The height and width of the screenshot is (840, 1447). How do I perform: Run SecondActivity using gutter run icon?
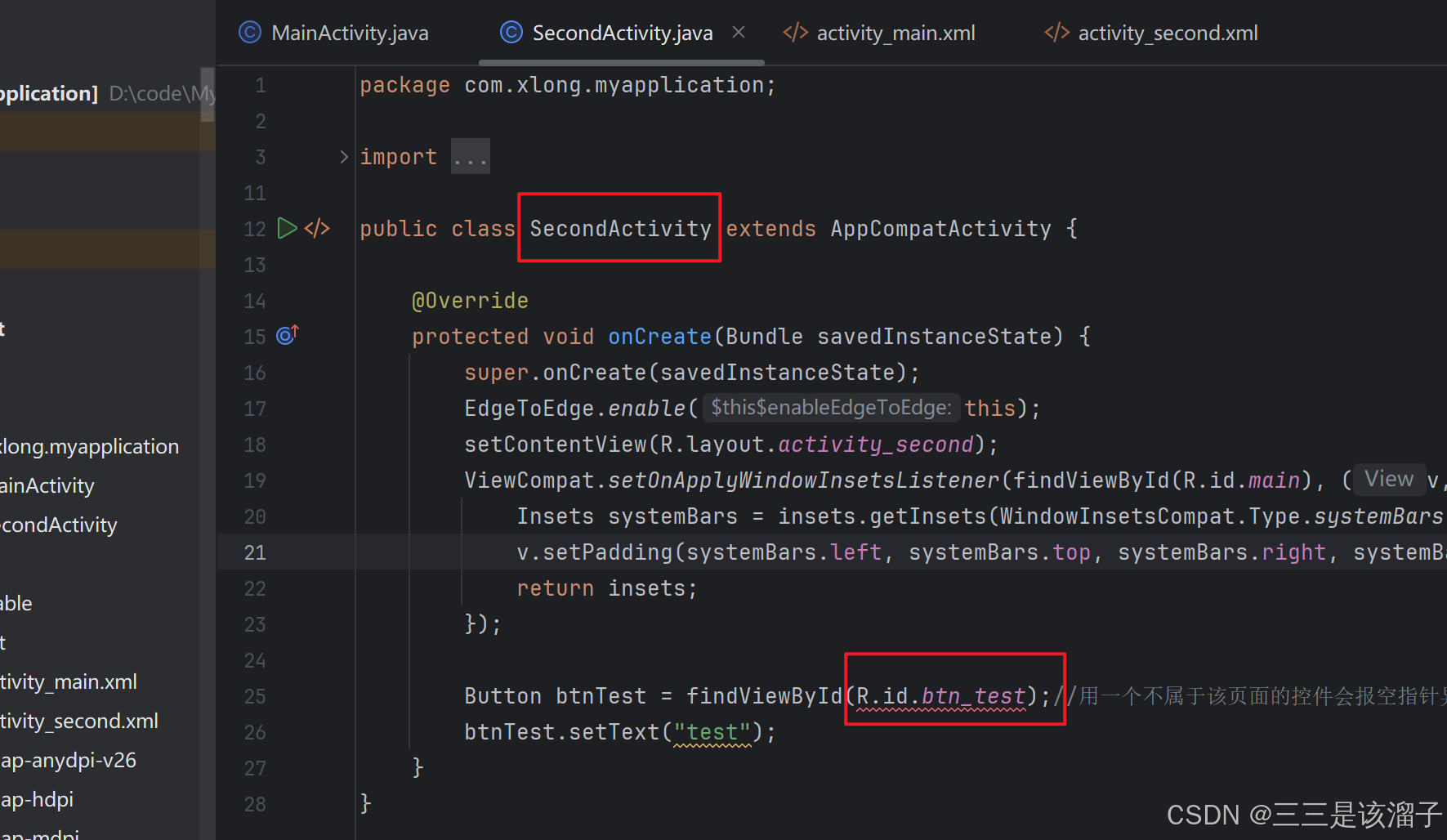click(x=287, y=228)
